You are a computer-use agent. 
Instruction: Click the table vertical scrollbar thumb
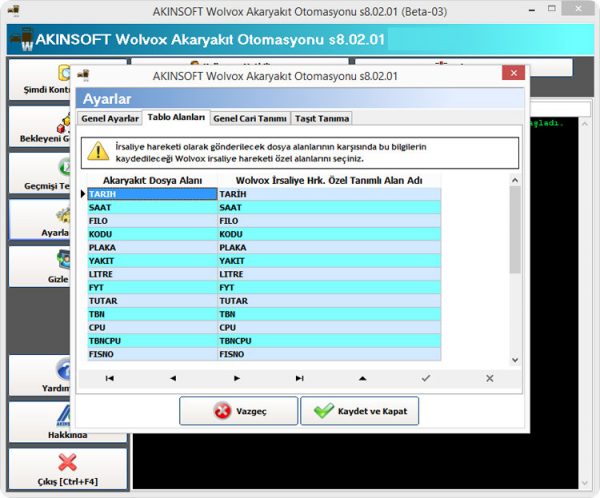pyautogui.click(x=515, y=230)
